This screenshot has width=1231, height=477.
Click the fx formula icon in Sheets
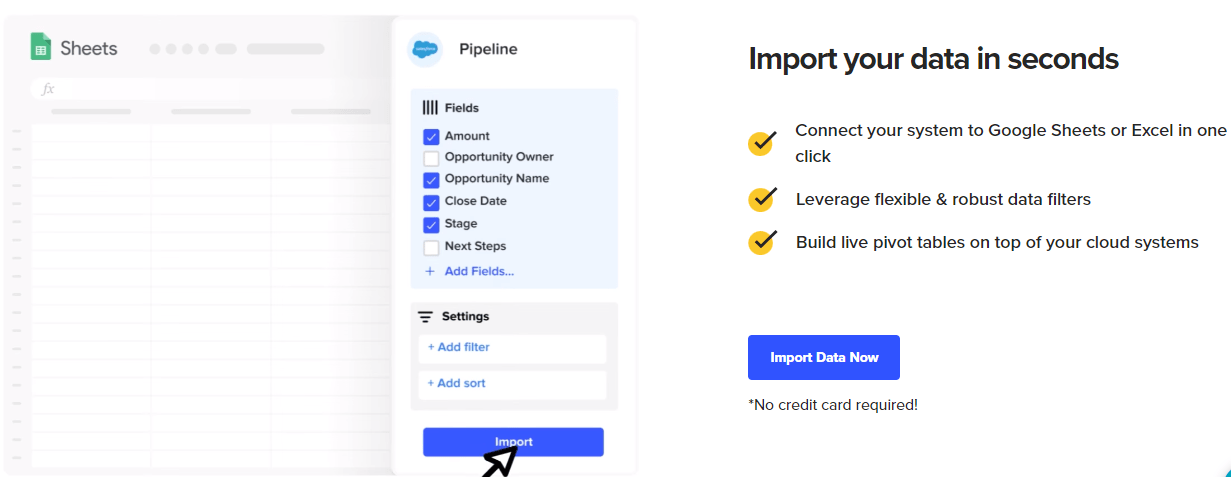[x=47, y=89]
